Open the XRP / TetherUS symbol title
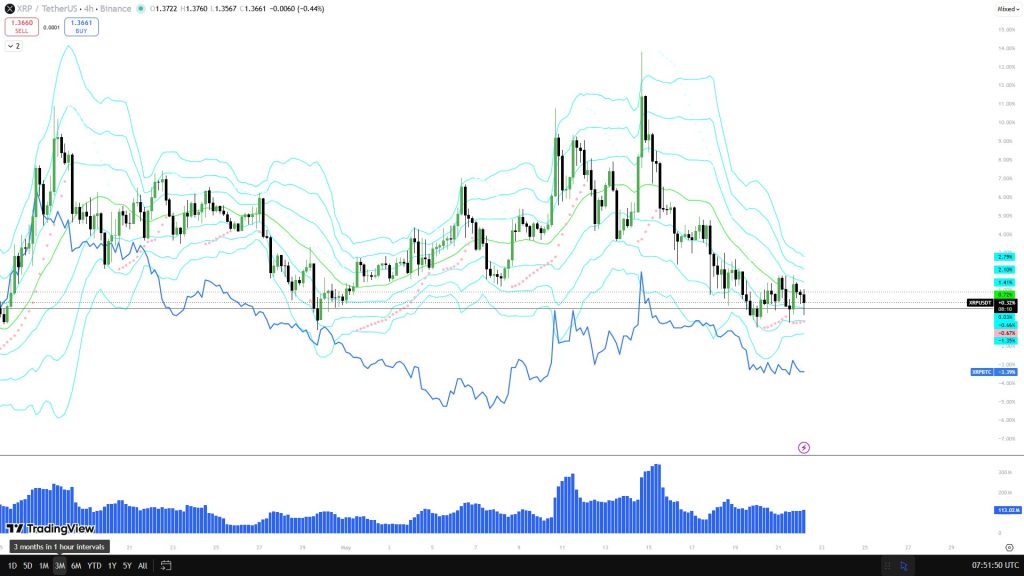1024x576 pixels. [46, 9]
